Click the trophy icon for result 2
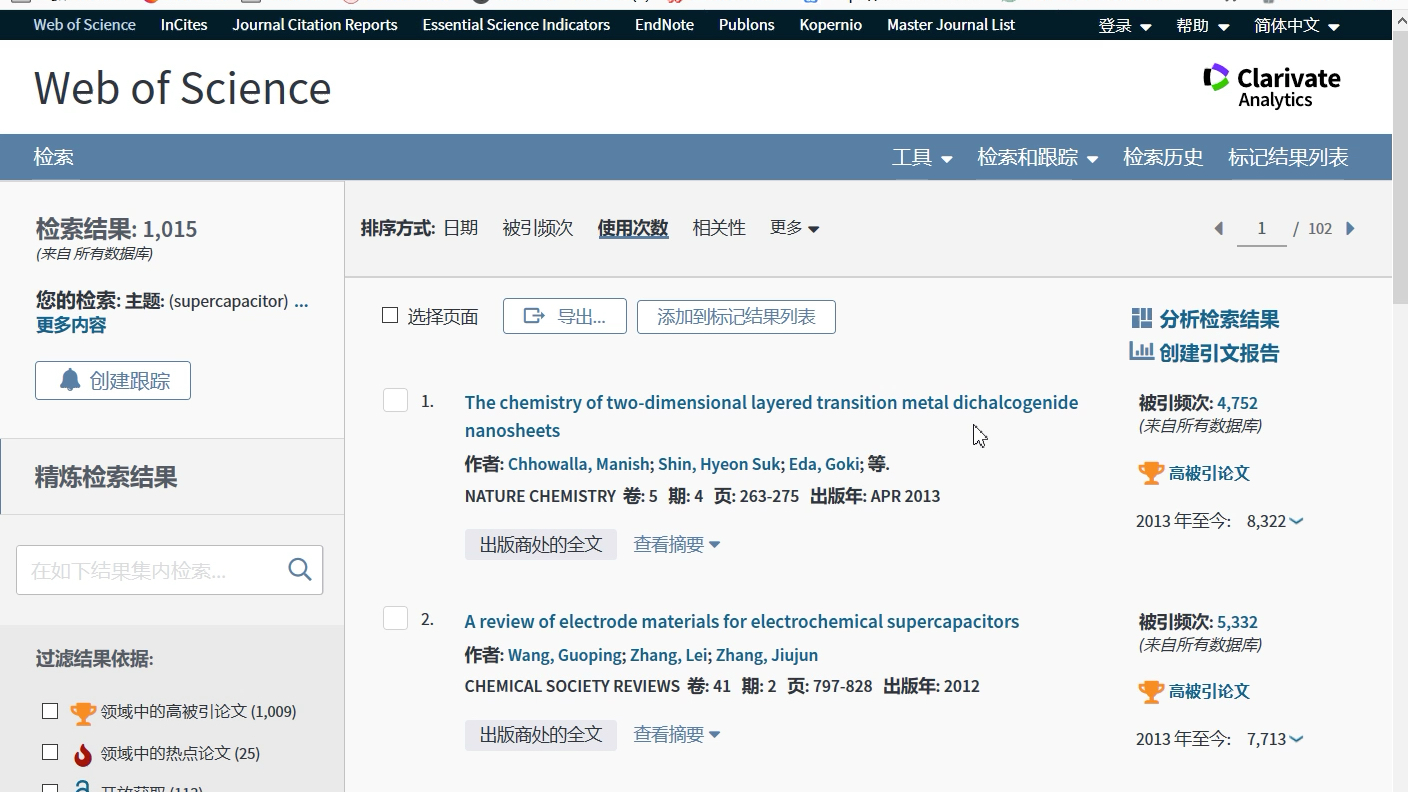Screen dimensions: 1408x792 1151,691
